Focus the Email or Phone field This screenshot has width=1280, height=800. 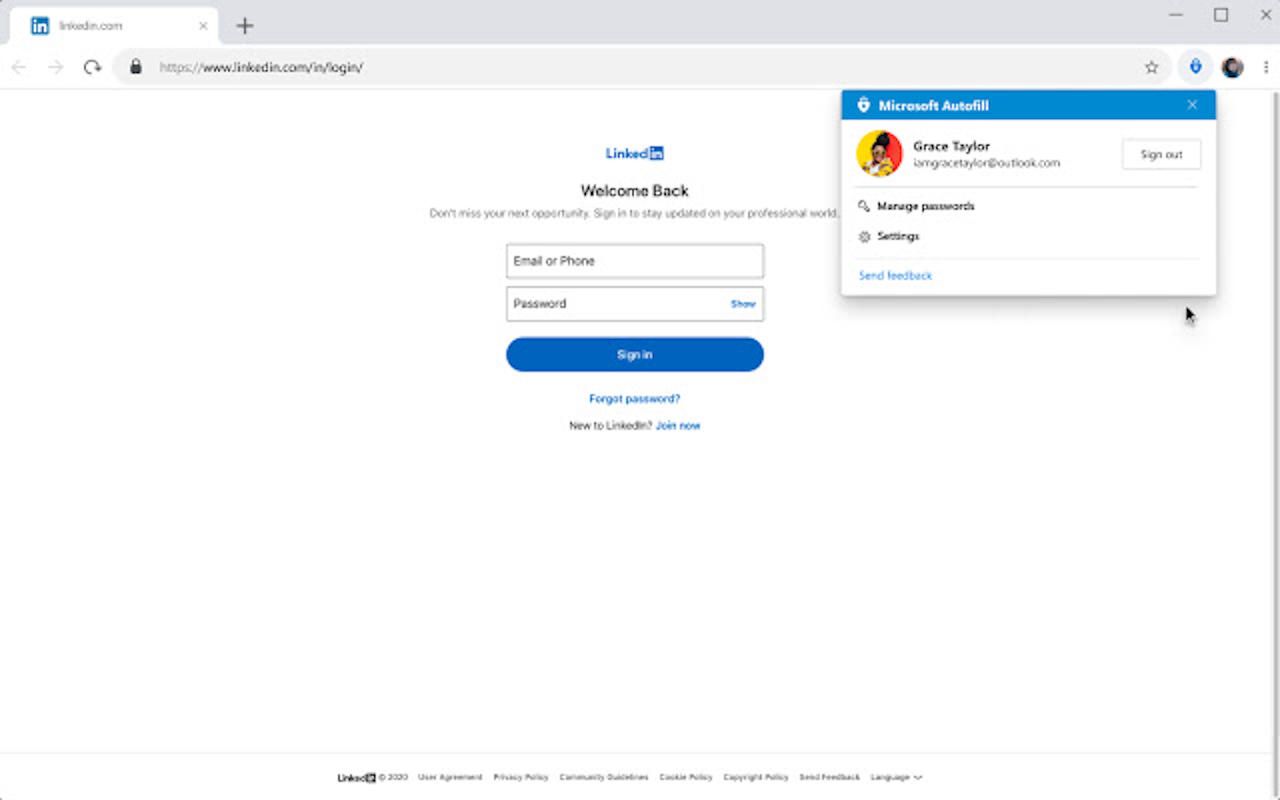coord(635,261)
